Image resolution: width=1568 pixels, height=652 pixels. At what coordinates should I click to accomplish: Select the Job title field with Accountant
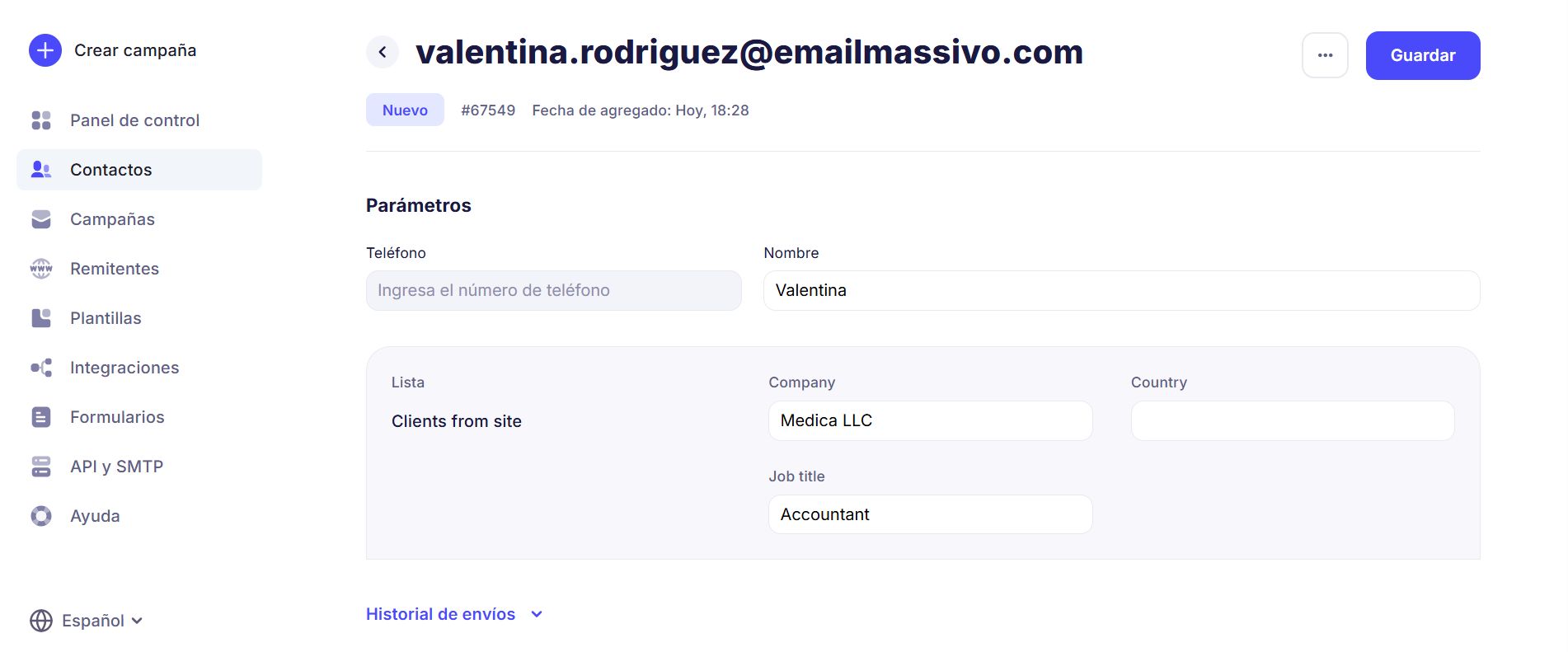[930, 514]
